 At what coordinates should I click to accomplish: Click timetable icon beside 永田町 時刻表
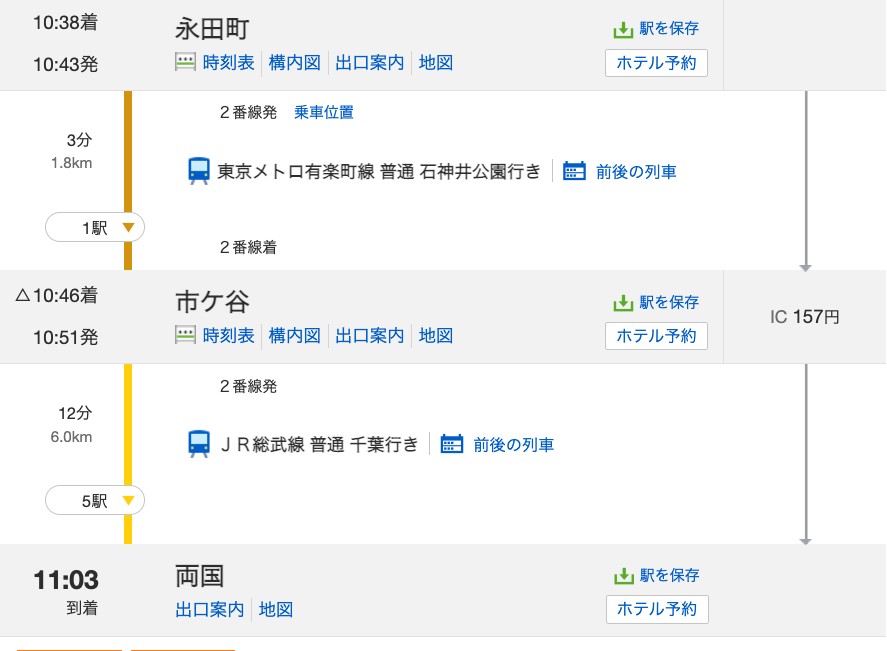pyautogui.click(x=186, y=62)
